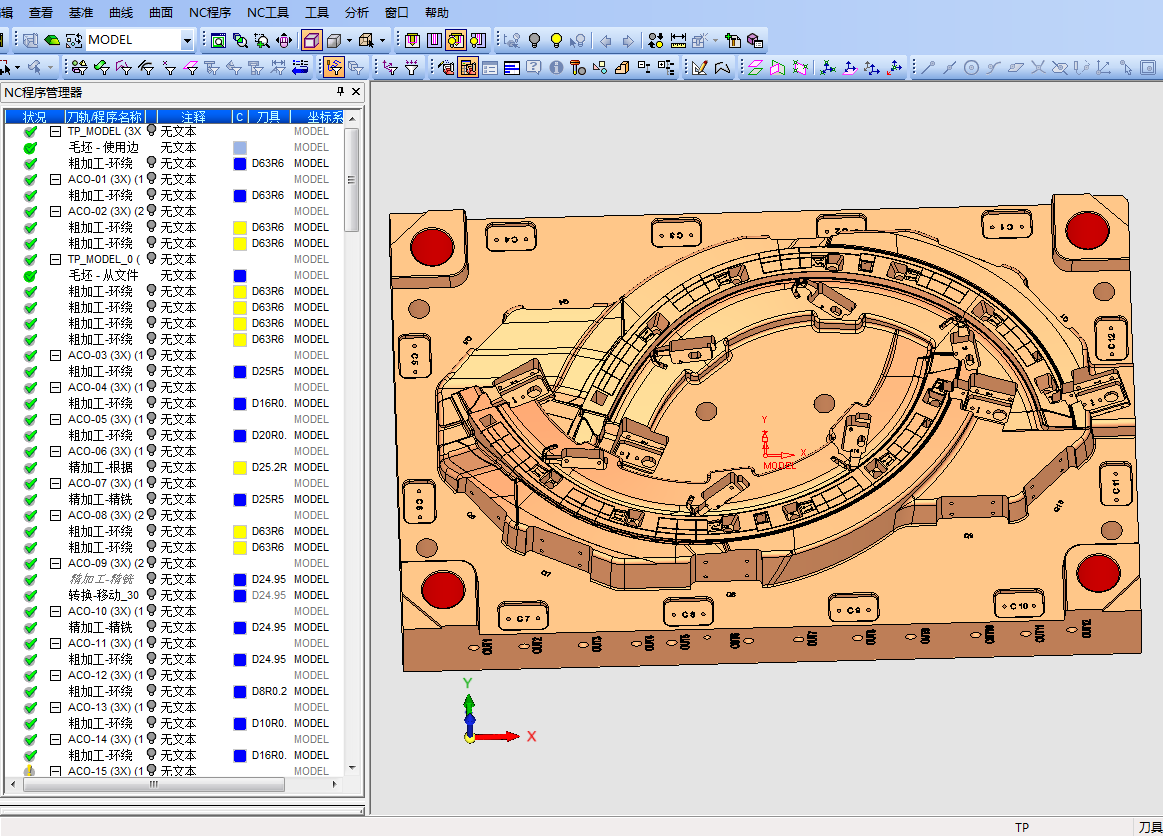Collapse the ACO-02 tree node

point(56,211)
